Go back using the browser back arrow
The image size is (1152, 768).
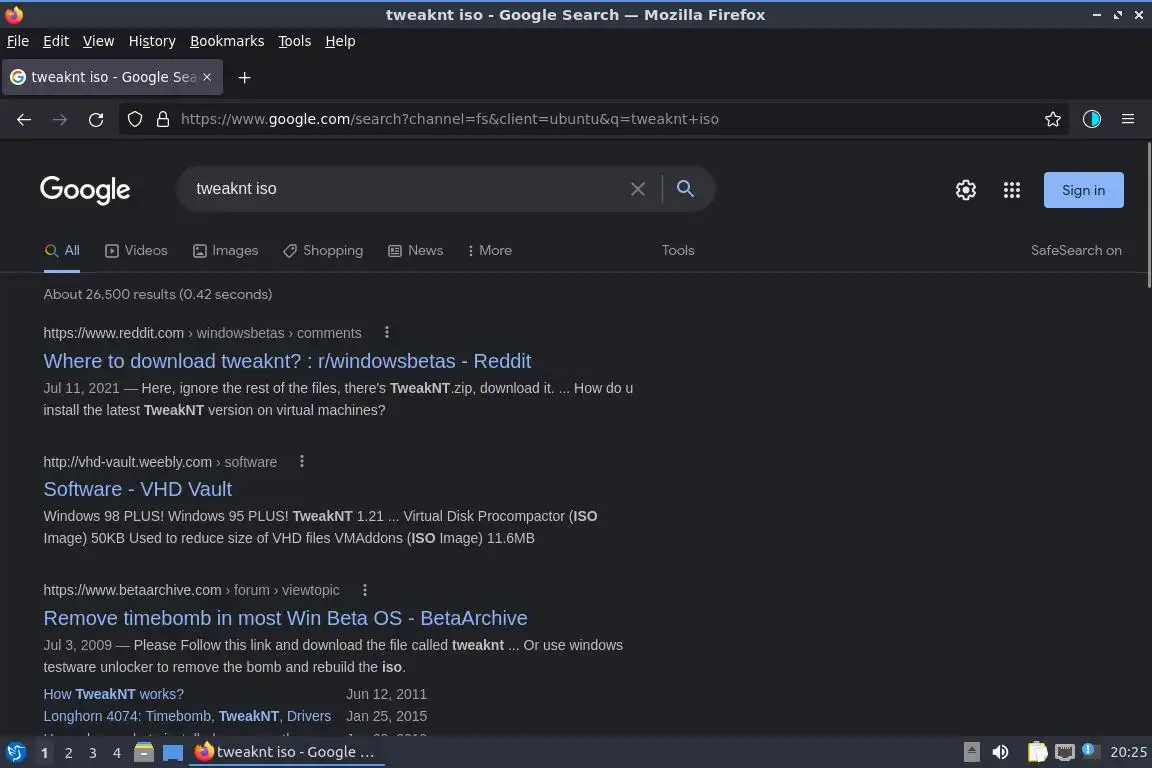24,119
